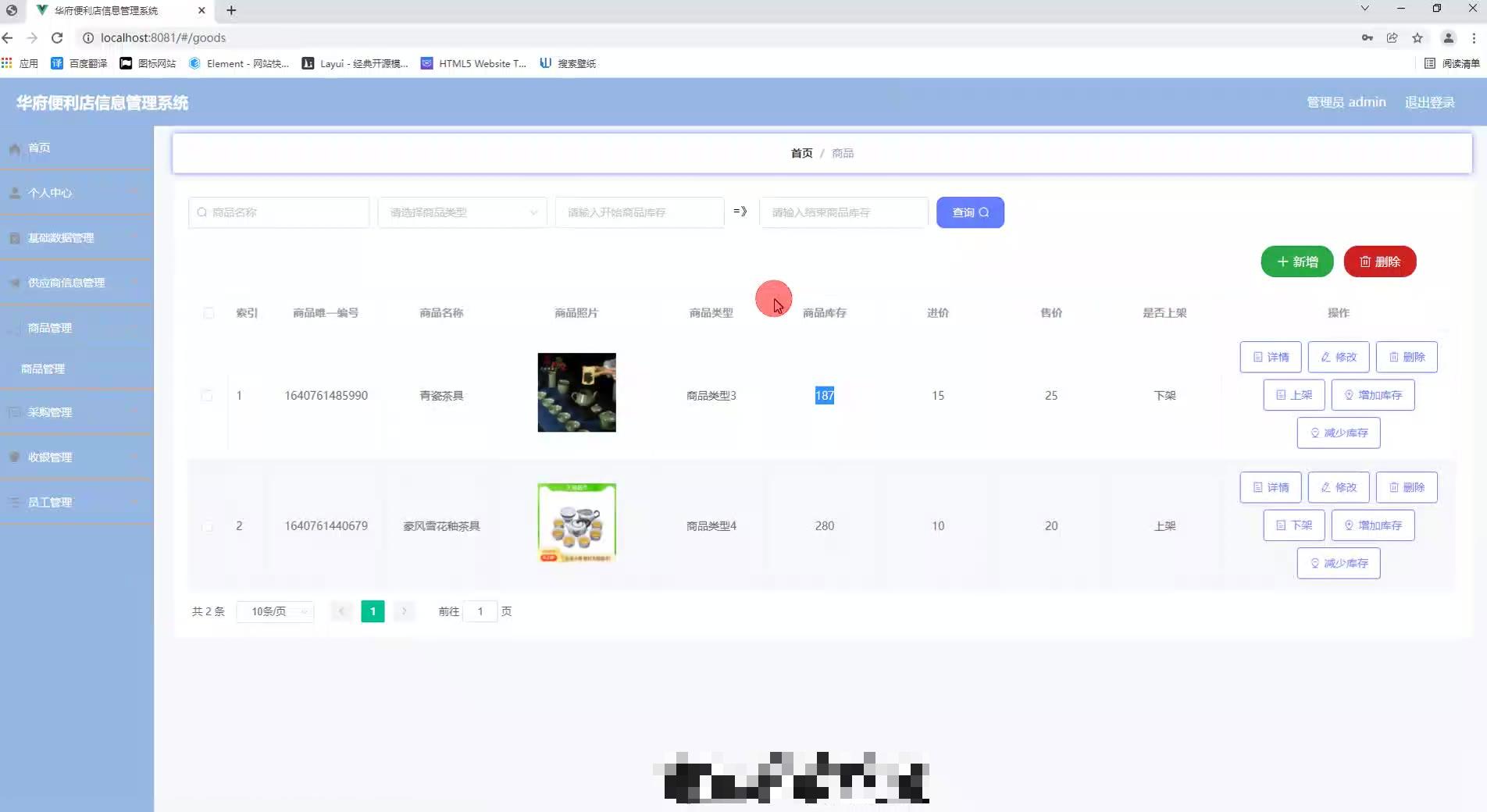Close the 华府便利店信息管理系统 tab
The width and height of the screenshot is (1487, 812).
pos(201,10)
